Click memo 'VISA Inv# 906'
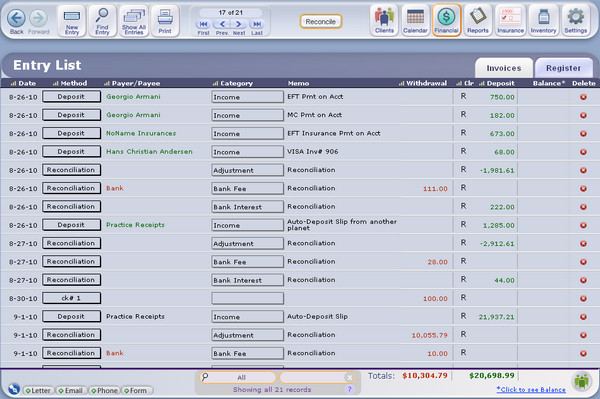Screen dimensions: 600x399 [313, 151]
